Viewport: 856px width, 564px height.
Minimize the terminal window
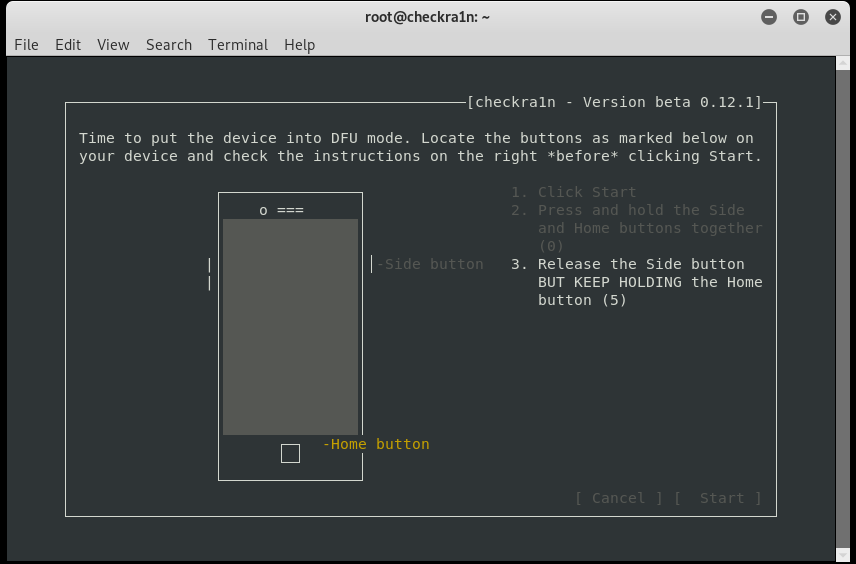[769, 17]
